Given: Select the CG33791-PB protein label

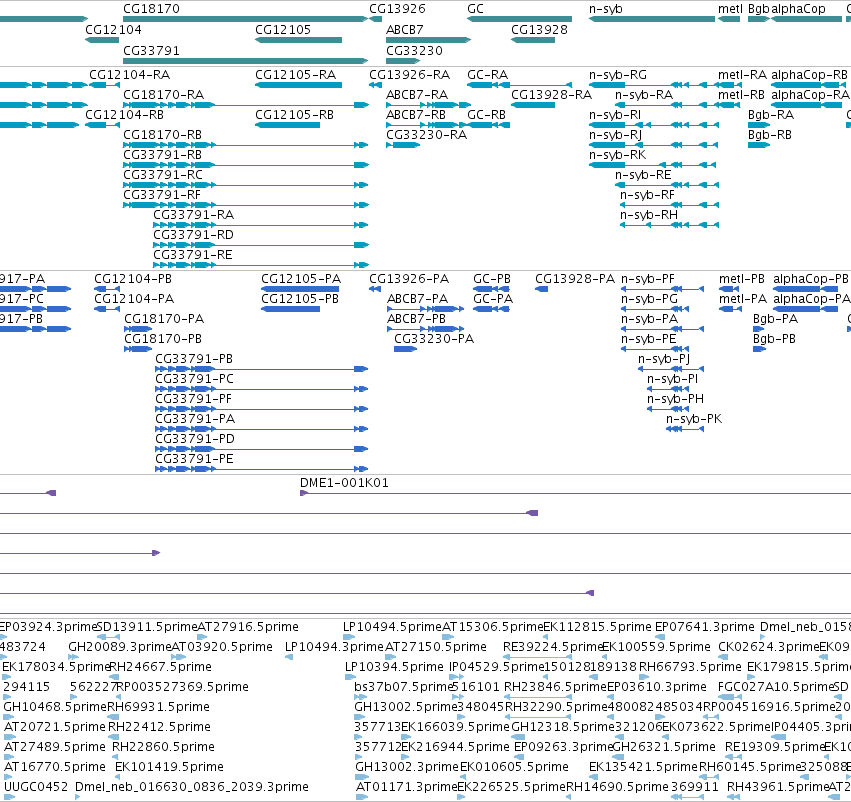Looking at the screenshot, I should coord(194,359).
